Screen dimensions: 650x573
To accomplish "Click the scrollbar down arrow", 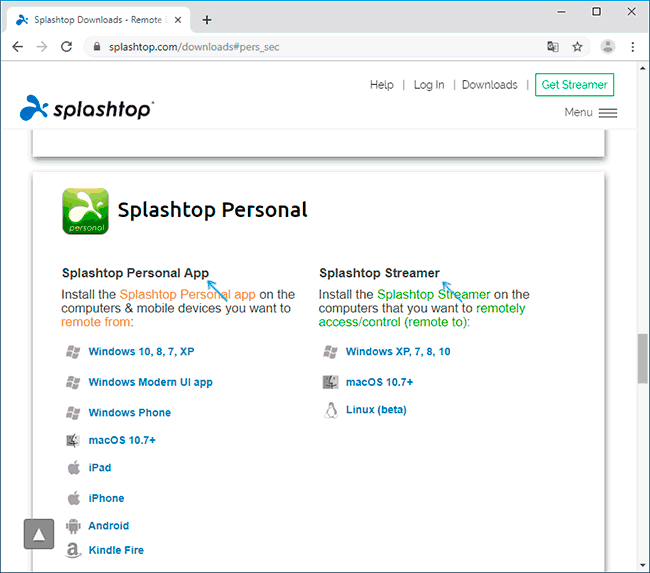I will (643, 566).
